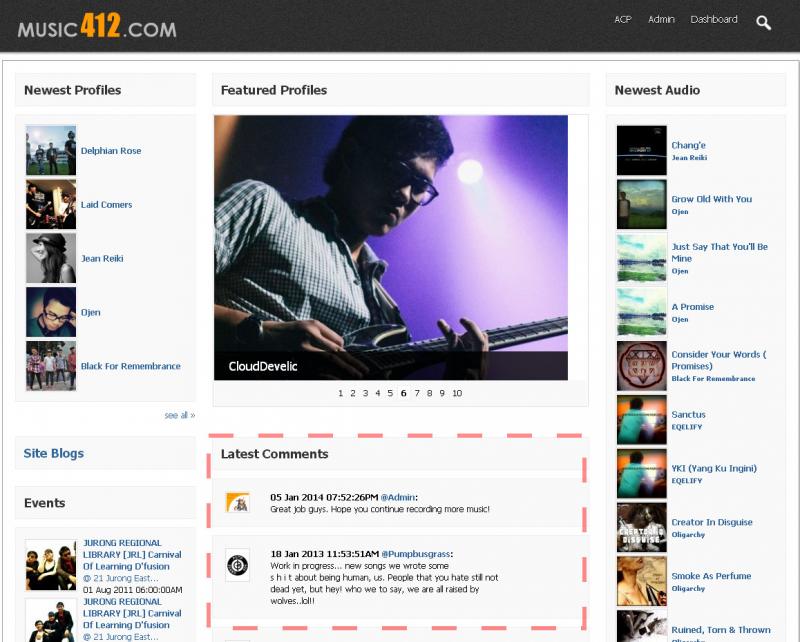Open the Admin navigation link
The width and height of the screenshot is (800, 642).
661,19
